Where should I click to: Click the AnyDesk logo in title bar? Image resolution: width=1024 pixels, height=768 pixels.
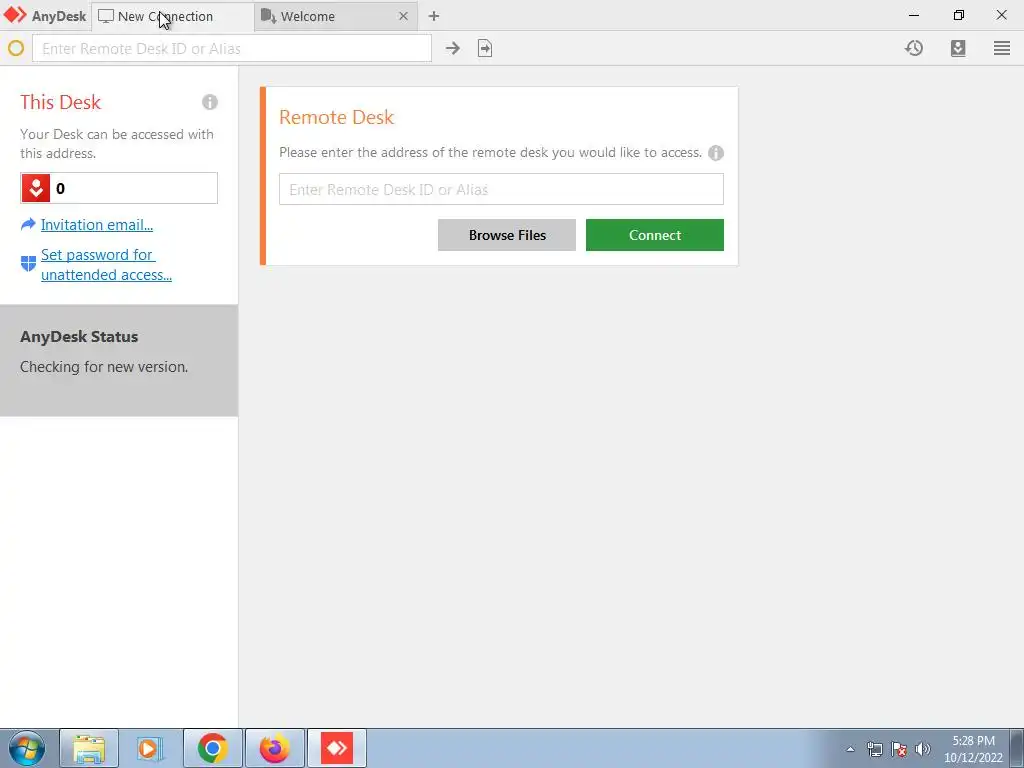pyautogui.click(x=15, y=15)
